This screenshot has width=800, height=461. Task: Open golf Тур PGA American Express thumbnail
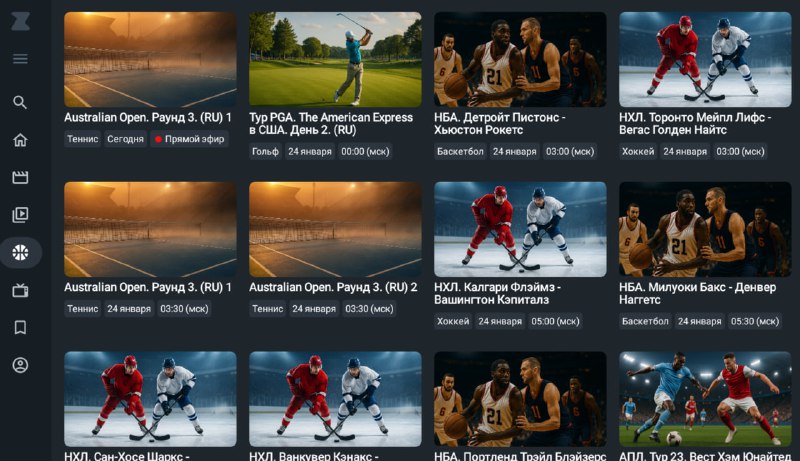point(335,60)
